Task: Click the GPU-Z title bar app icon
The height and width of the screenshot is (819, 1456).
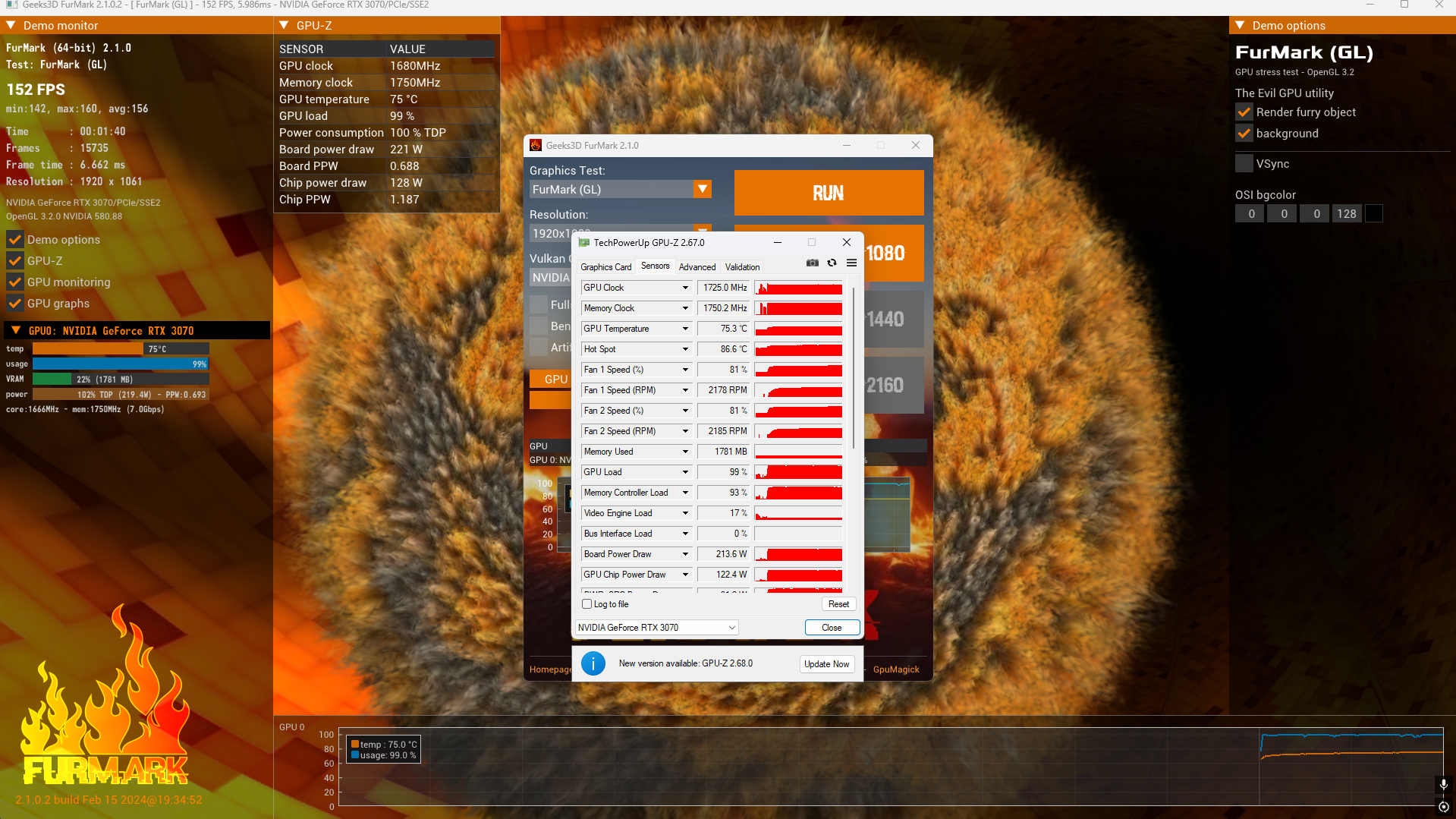Action: click(584, 243)
